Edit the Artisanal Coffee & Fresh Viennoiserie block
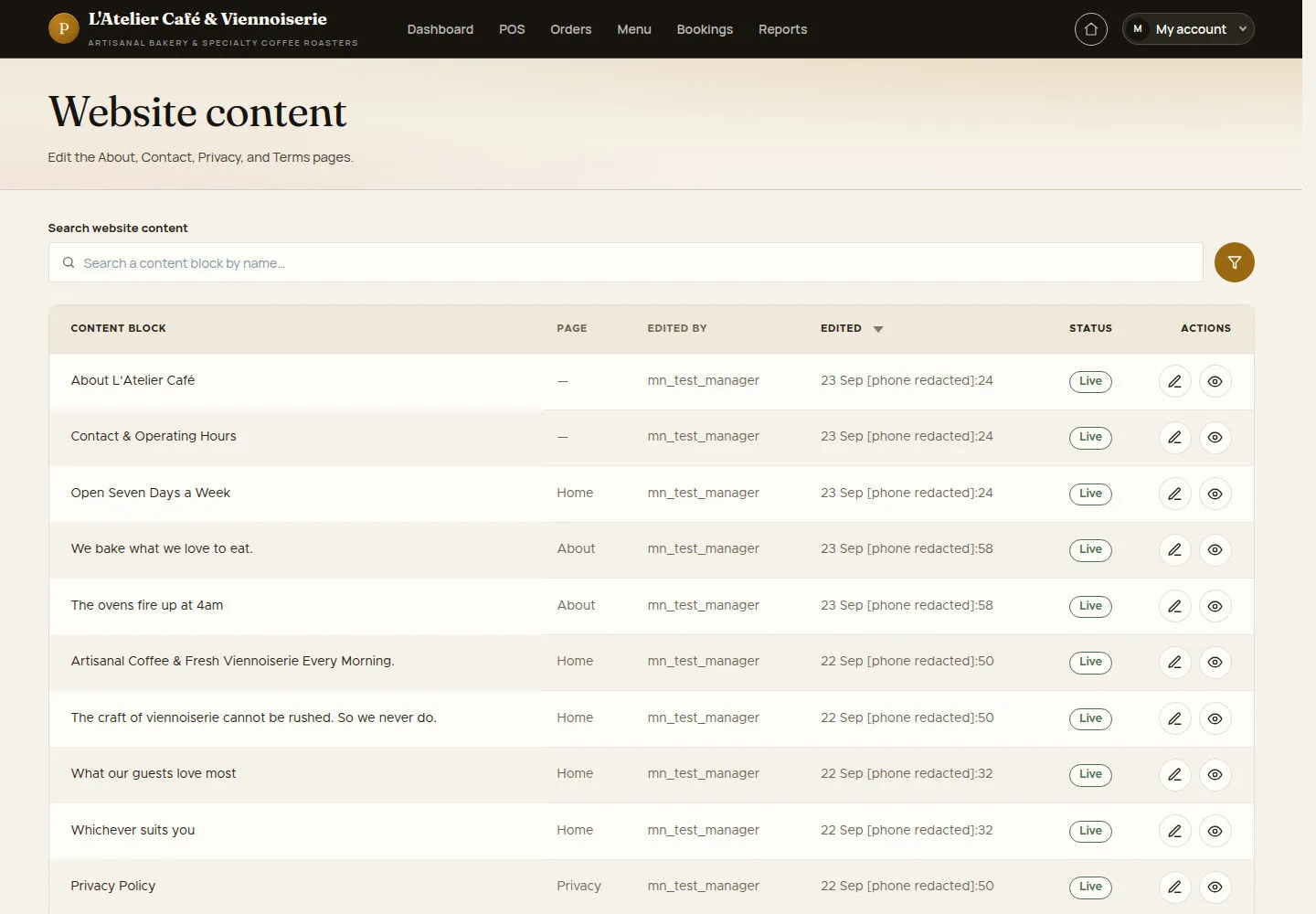 click(x=1174, y=663)
